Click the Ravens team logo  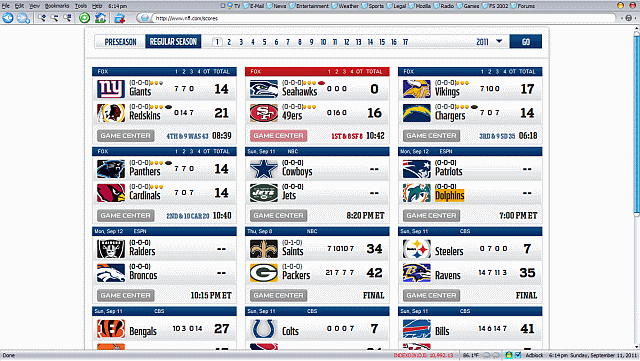pyautogui.click(x=416, y=273)
